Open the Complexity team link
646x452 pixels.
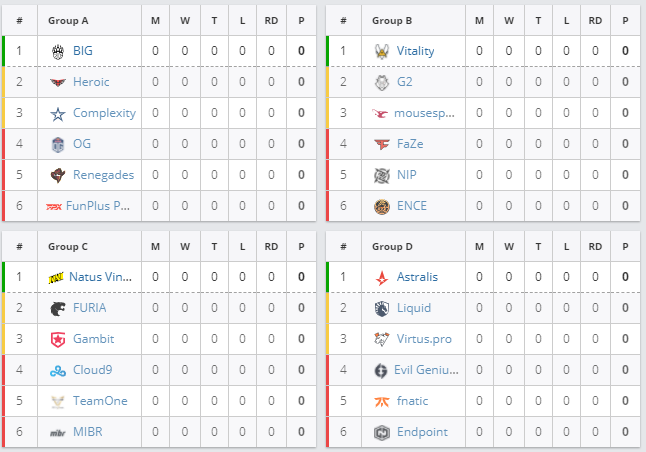[x=104, y=113]
